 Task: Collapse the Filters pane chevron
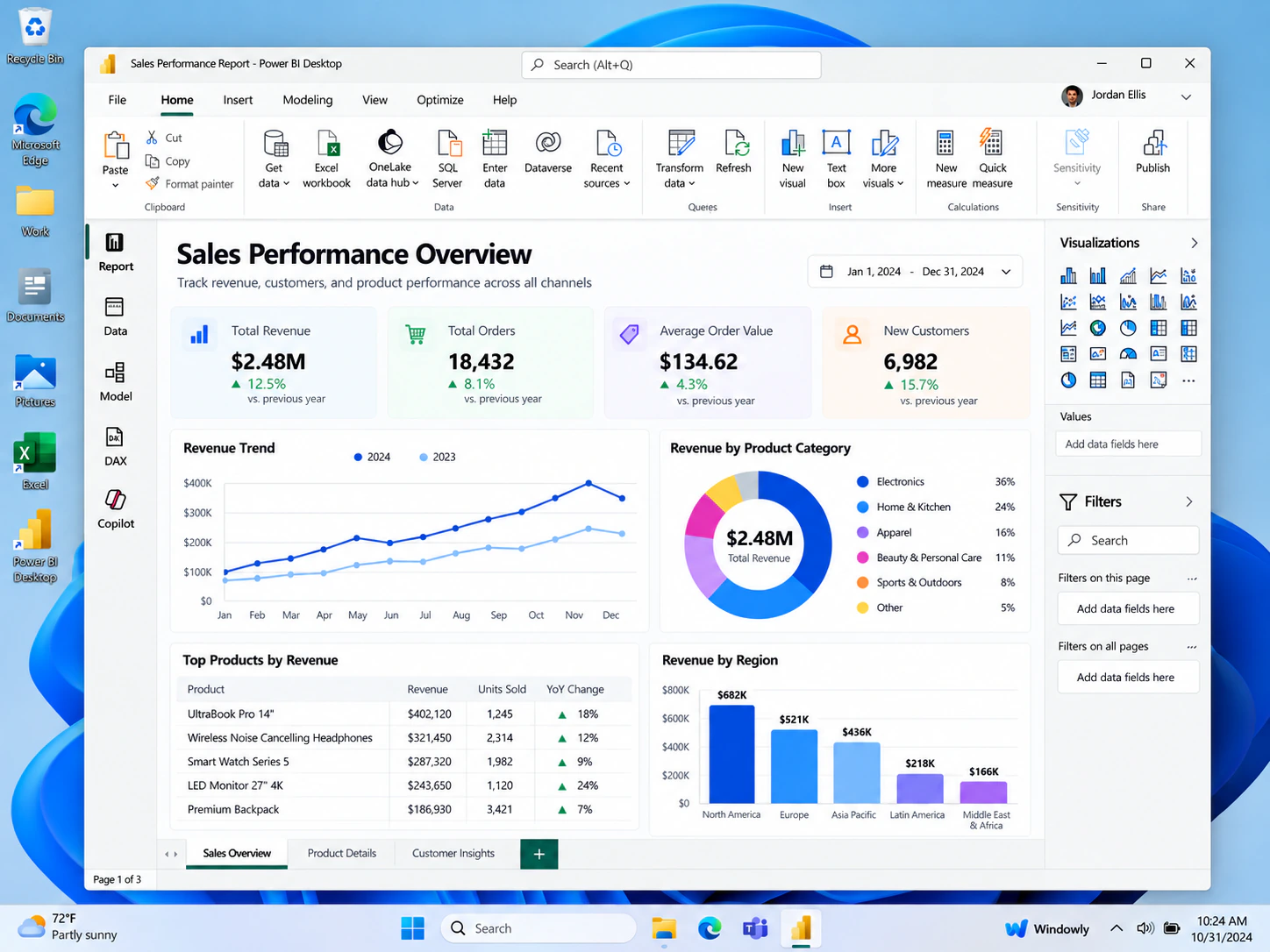[x=1189, y=501]
